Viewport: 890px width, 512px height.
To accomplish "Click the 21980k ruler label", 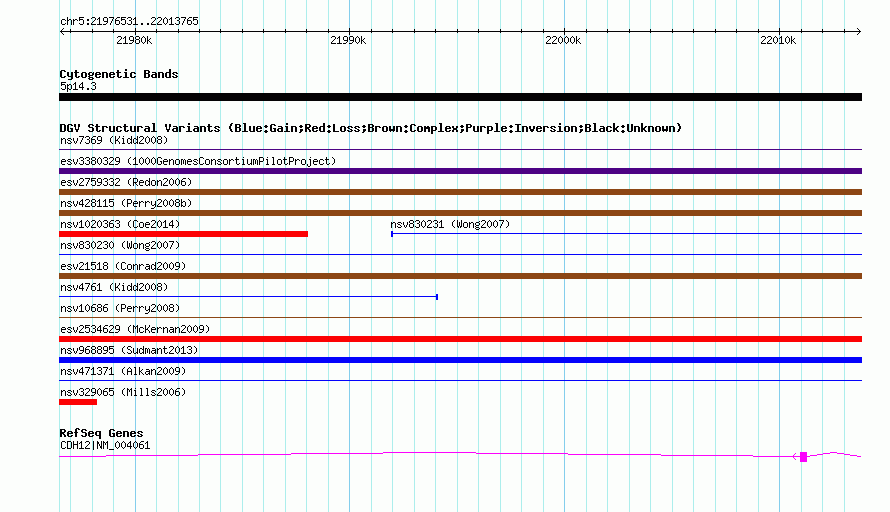I will 134,40.
